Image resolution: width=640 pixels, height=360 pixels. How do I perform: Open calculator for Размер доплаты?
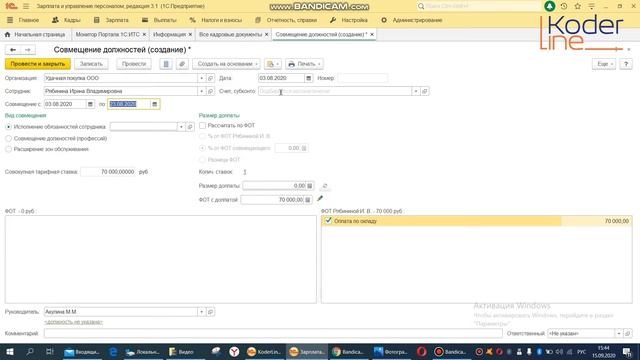click(x=310, y=186)
